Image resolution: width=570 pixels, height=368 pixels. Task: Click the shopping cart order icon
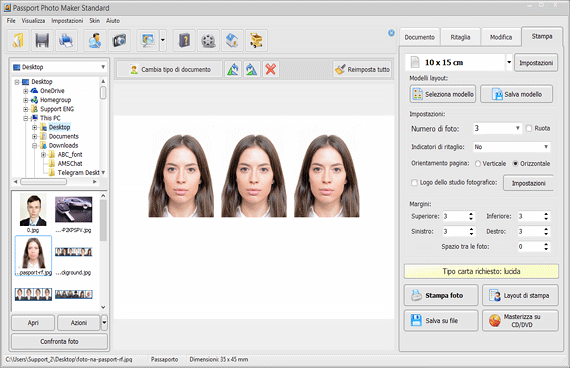click(x=256, y=40)
